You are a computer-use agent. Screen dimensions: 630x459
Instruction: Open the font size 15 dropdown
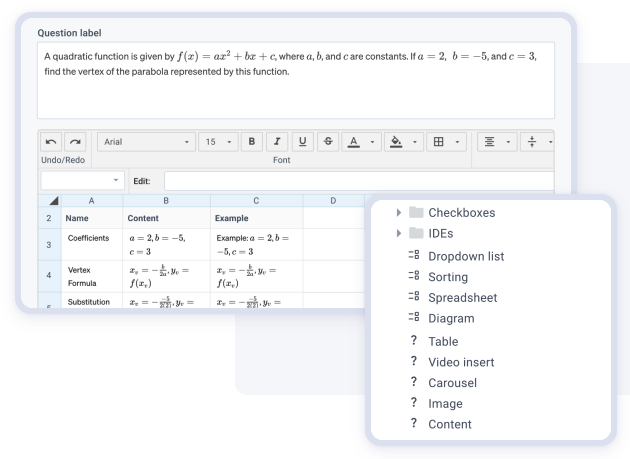click(218, 142)
